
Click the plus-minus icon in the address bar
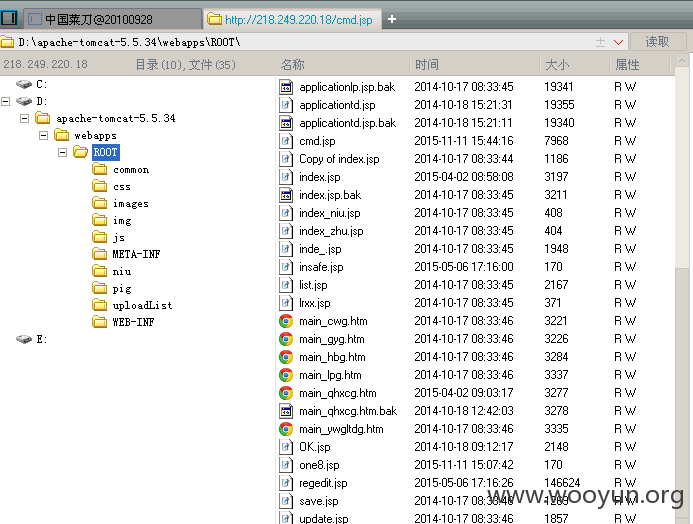[x=600, y=42]
